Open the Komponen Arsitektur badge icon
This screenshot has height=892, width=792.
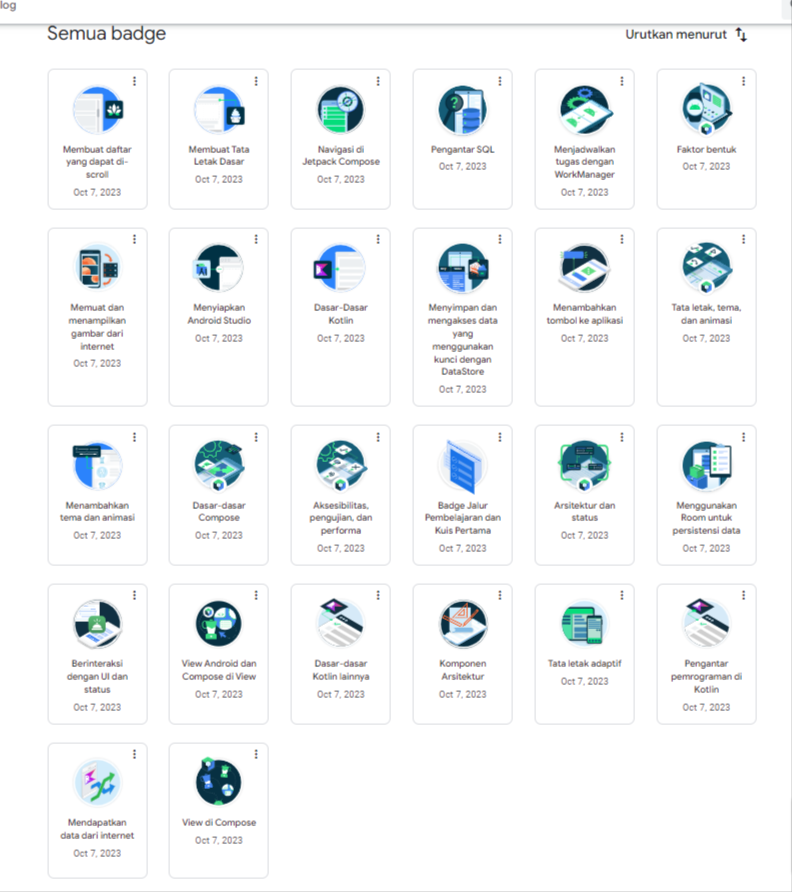463,624
